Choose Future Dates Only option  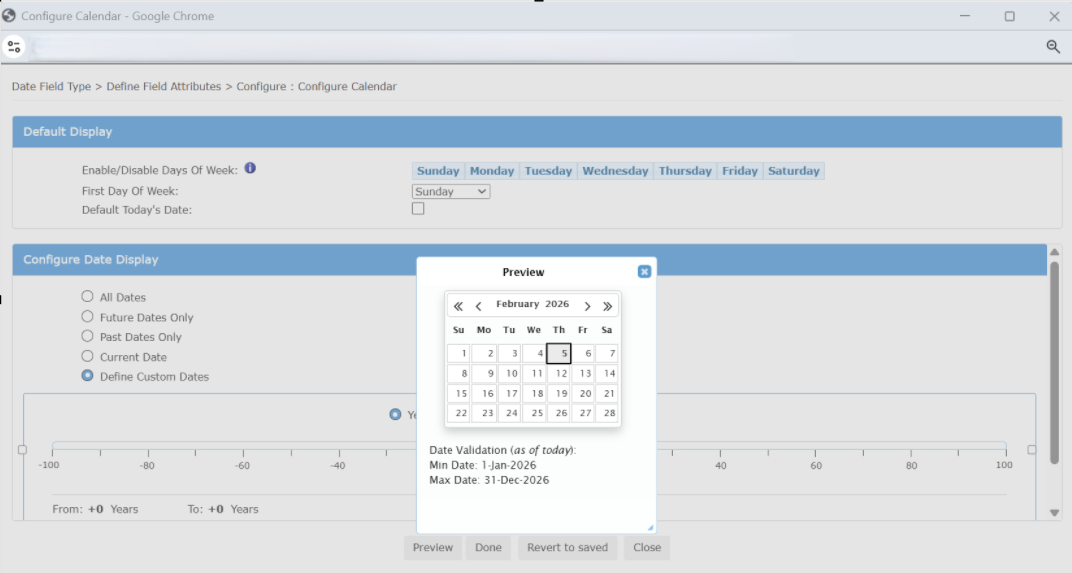(88, 317)
